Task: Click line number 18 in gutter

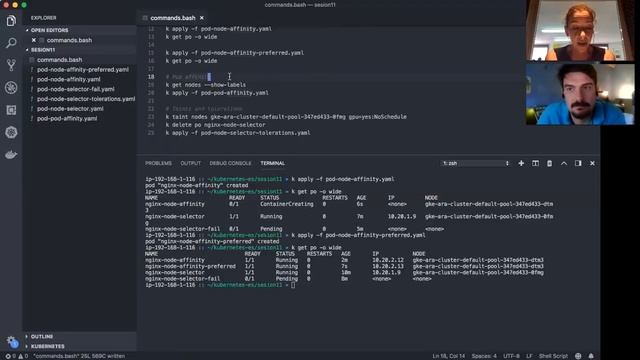Action: (x=151, y=77)
